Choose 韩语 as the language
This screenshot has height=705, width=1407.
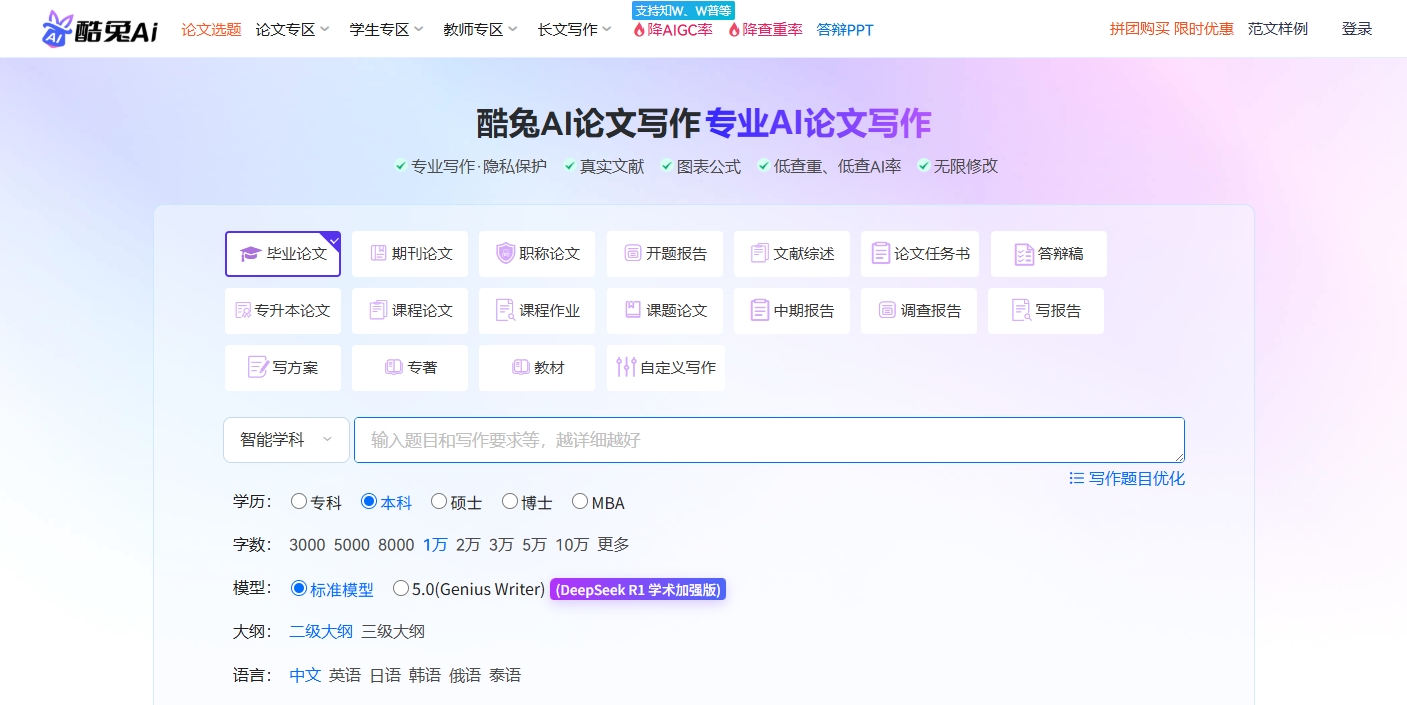pyautogui.click(x=425, y=675)
